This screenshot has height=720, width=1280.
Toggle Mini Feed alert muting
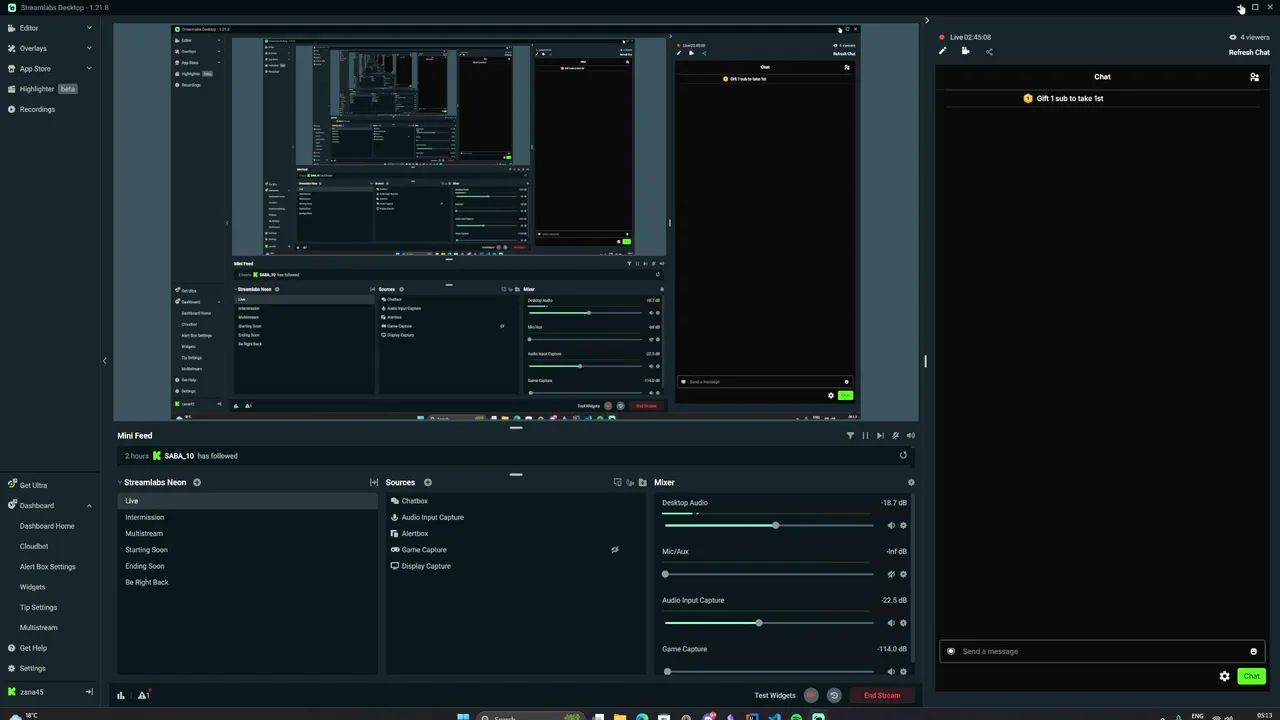895,436
